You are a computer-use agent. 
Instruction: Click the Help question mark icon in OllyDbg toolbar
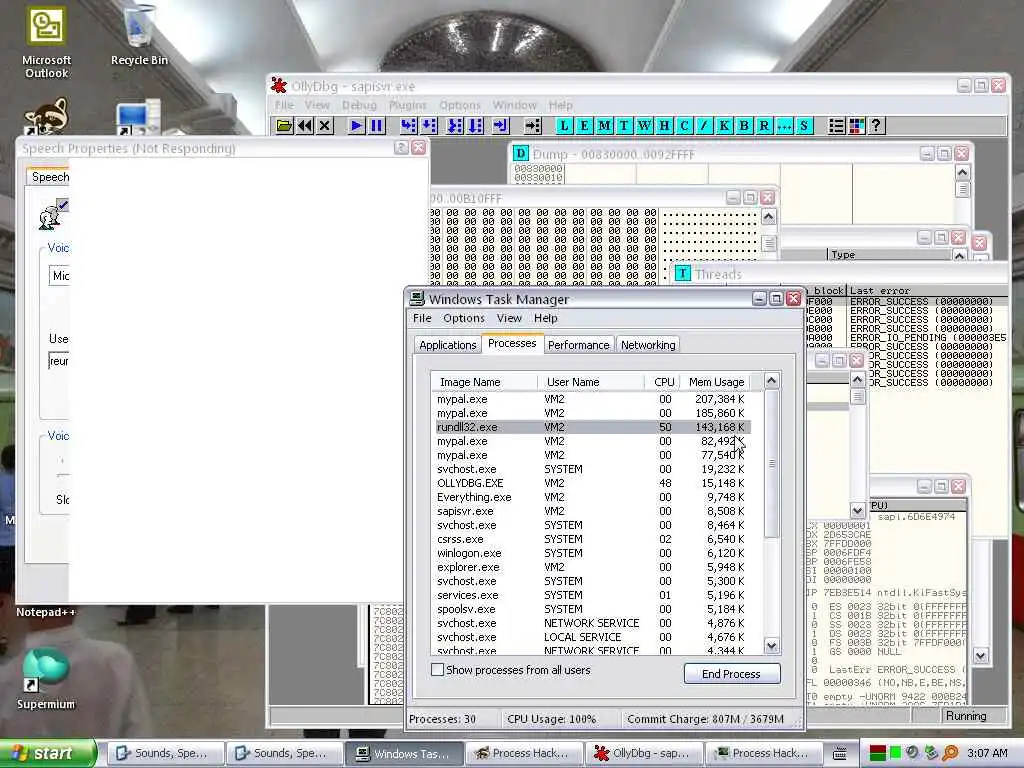(x=877, y=125)
